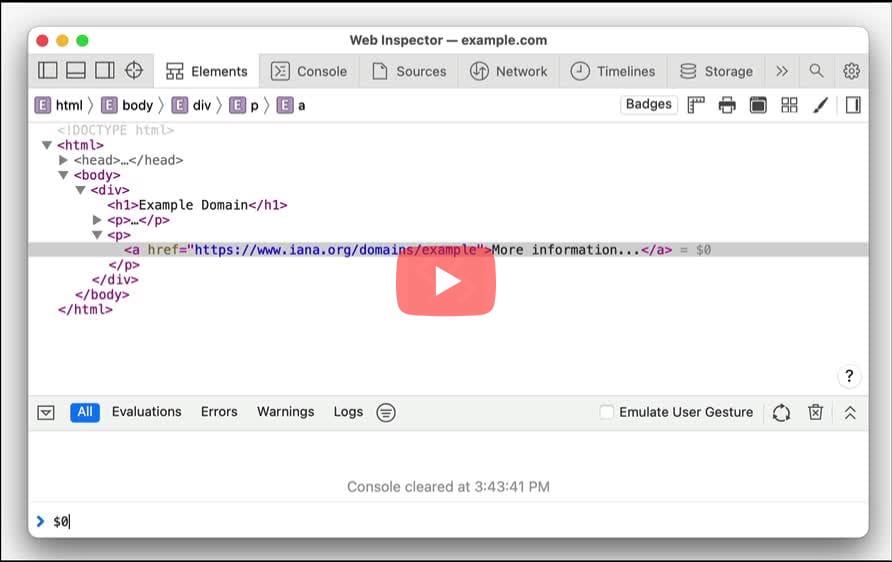Click the console reload arrows icon
The image size is (892, 562).
click(781, 412)
